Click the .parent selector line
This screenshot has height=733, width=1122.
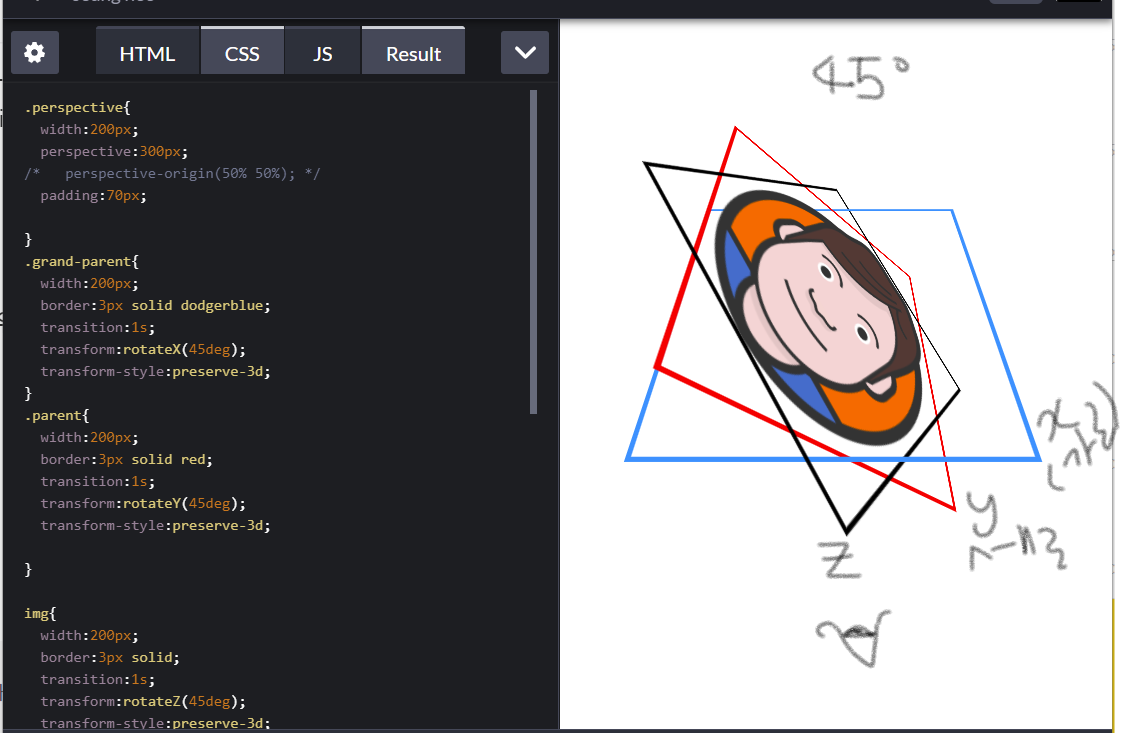[x=57, y=415]
